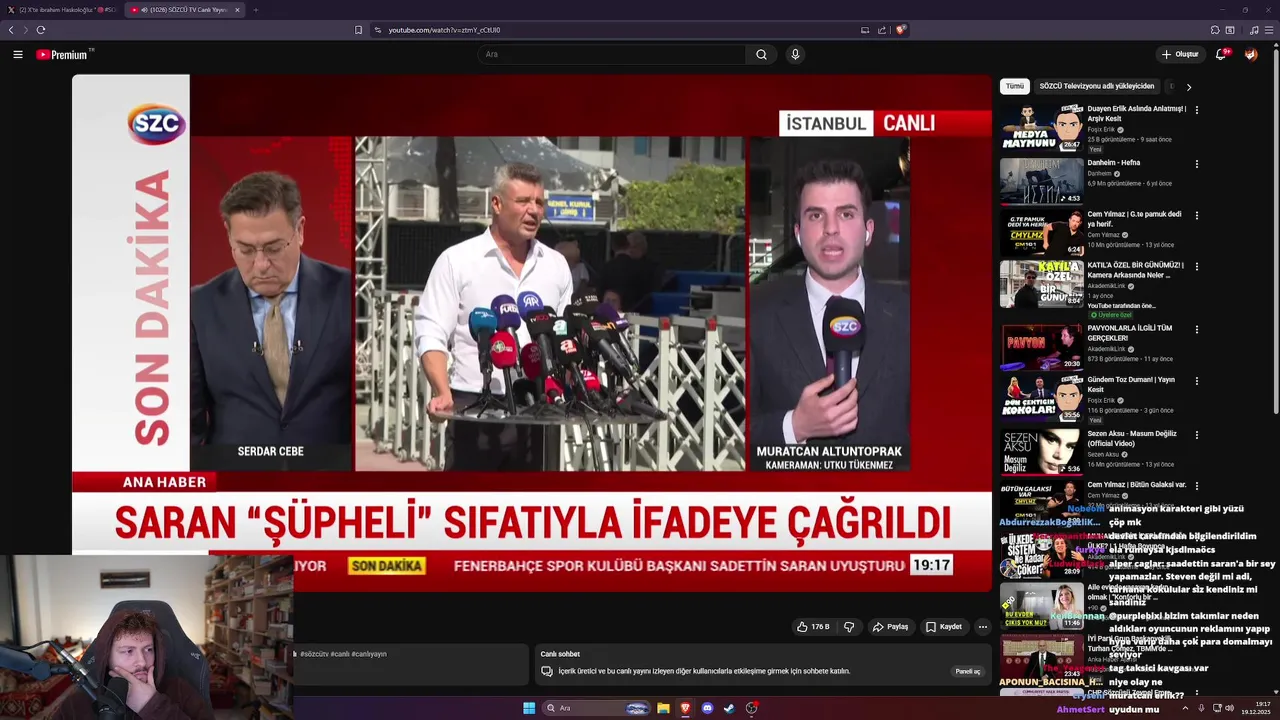This screenshot has width=1280, height=720.
Task: Click the share icon in address bar
Action: (882, 30)
